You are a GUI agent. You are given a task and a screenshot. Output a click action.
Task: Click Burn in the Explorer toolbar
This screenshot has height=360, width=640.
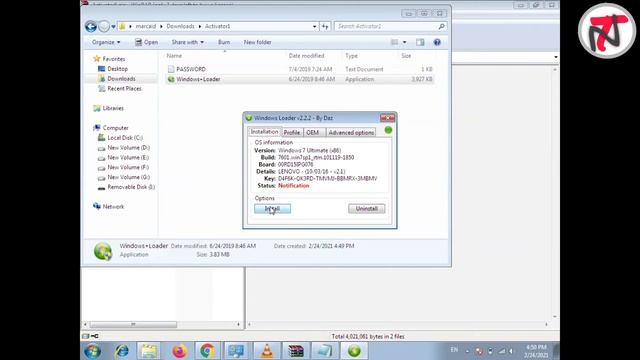click(224, 42)
